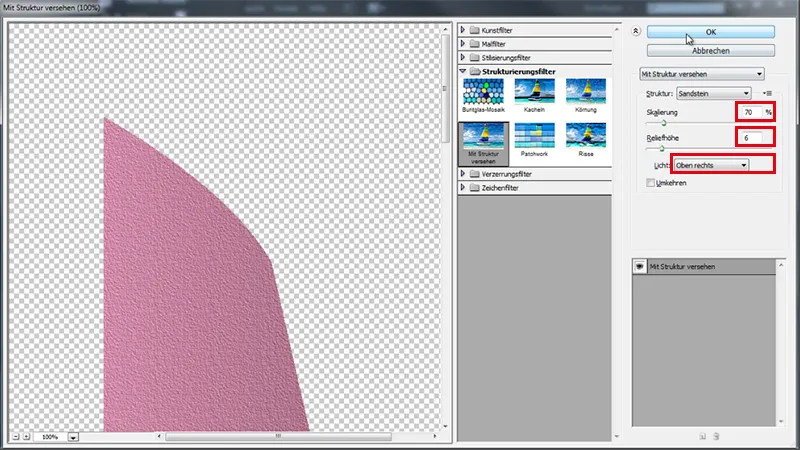
Task: Click the Reliefhöhe value field
Action: pyautogui.click(x=752, y=138)
